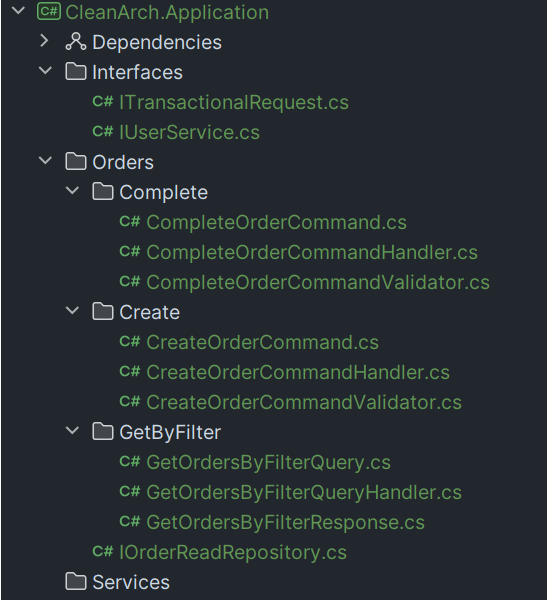Collapse the CleanArch.Application project node
The height and width of the screenshot is (600, 550).
coord(18,11)
